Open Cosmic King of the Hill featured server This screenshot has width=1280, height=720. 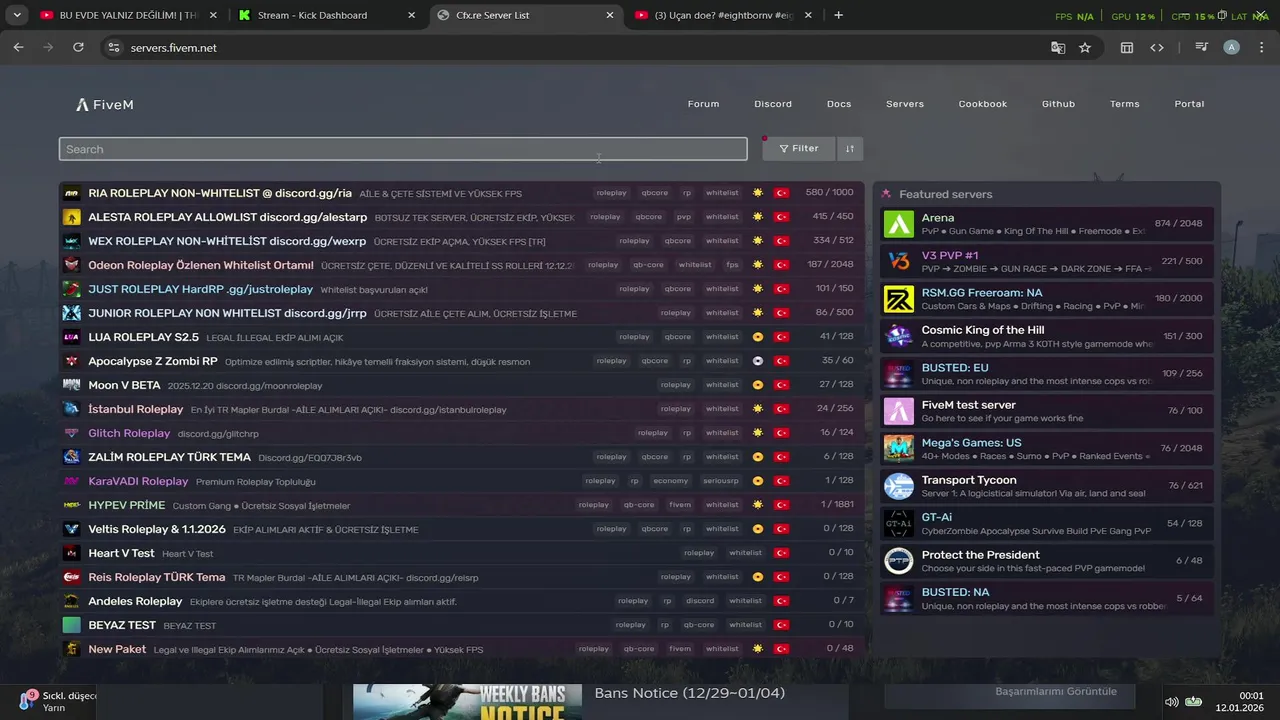[x=1047, y=336]
